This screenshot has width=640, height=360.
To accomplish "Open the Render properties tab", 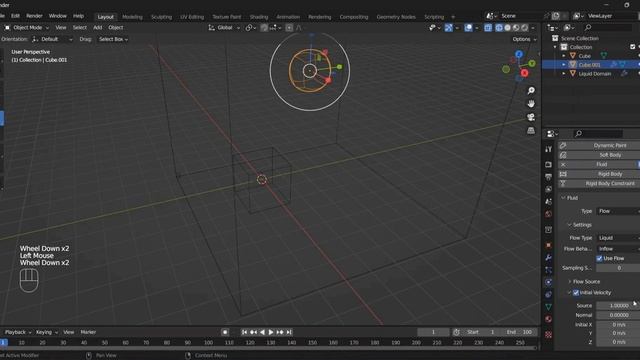I will coord(548,164).
